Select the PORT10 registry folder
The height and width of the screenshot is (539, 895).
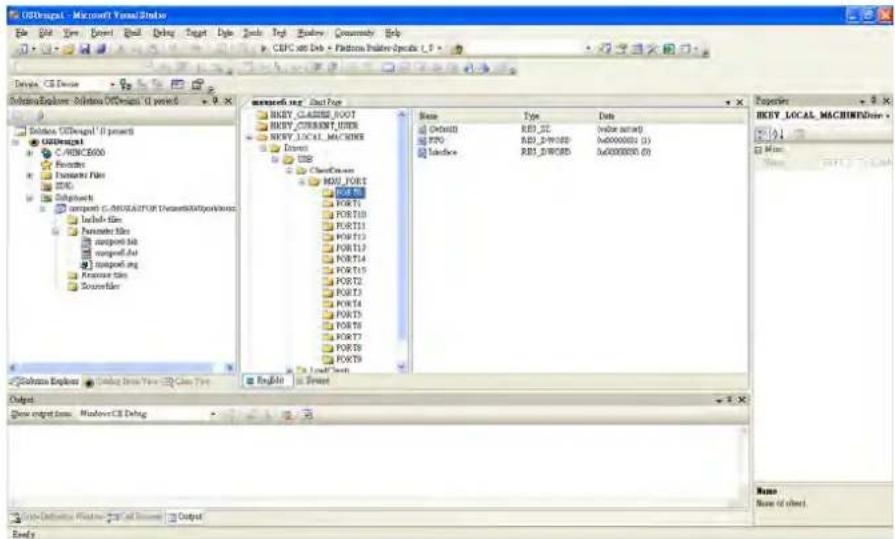pyautogui.click(x=350, y=215)
